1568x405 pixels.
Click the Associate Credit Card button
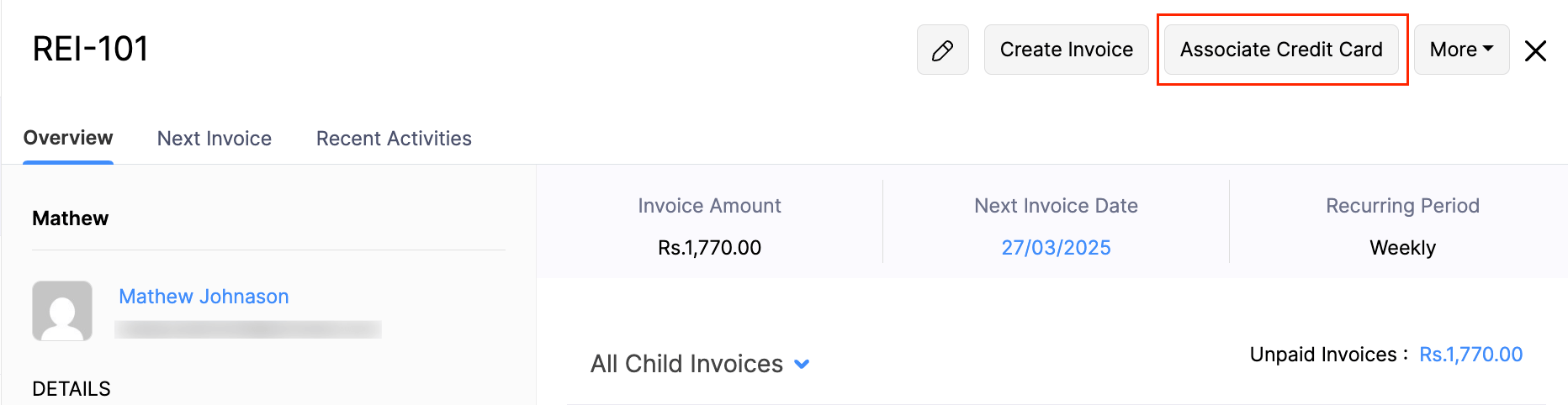(1280, 50)
